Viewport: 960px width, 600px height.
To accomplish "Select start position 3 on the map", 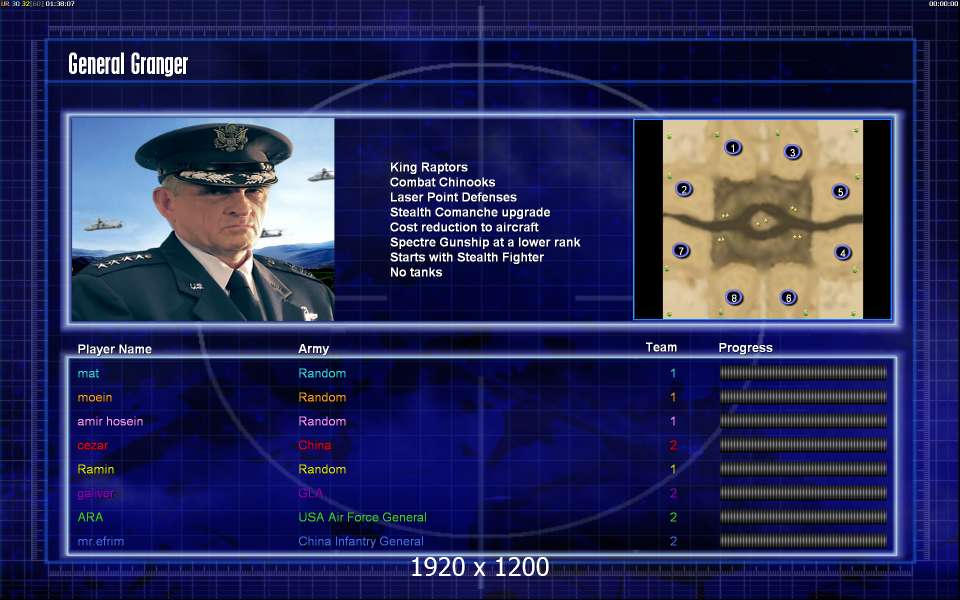I will tap(792, 152).
